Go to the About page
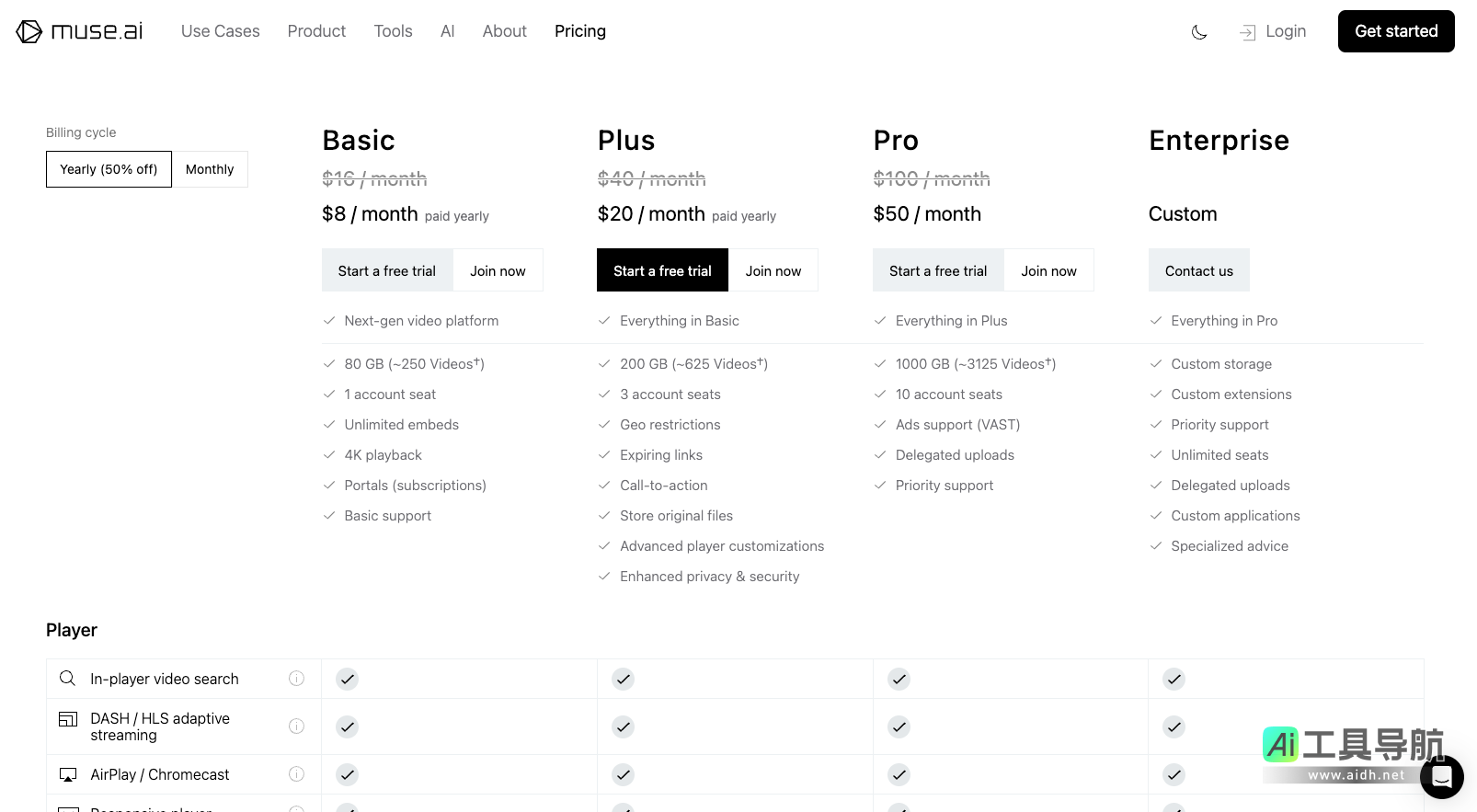 [x=504, y=31]
